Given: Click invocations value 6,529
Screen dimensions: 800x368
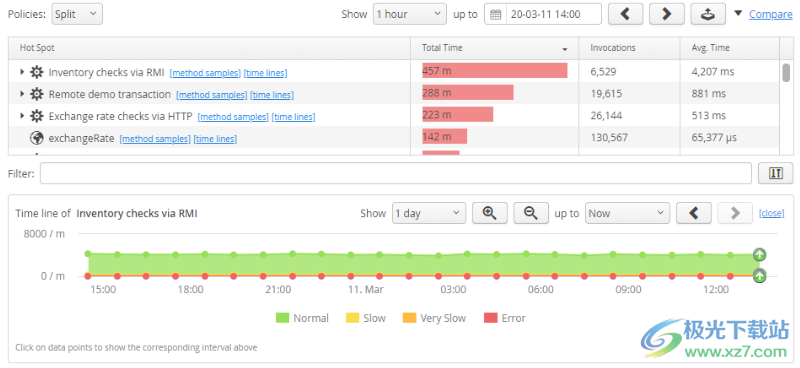Looking at the screenshot, I should coord(603,72).
